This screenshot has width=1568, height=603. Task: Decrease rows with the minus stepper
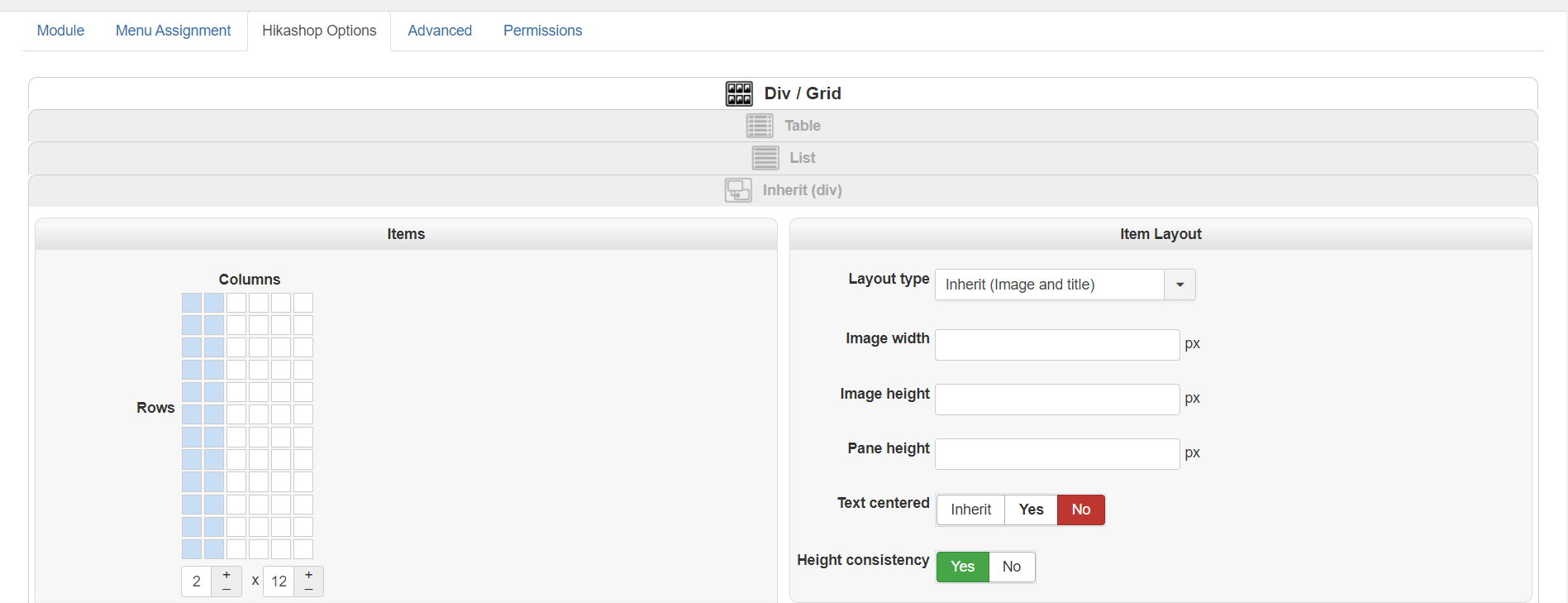308,589
